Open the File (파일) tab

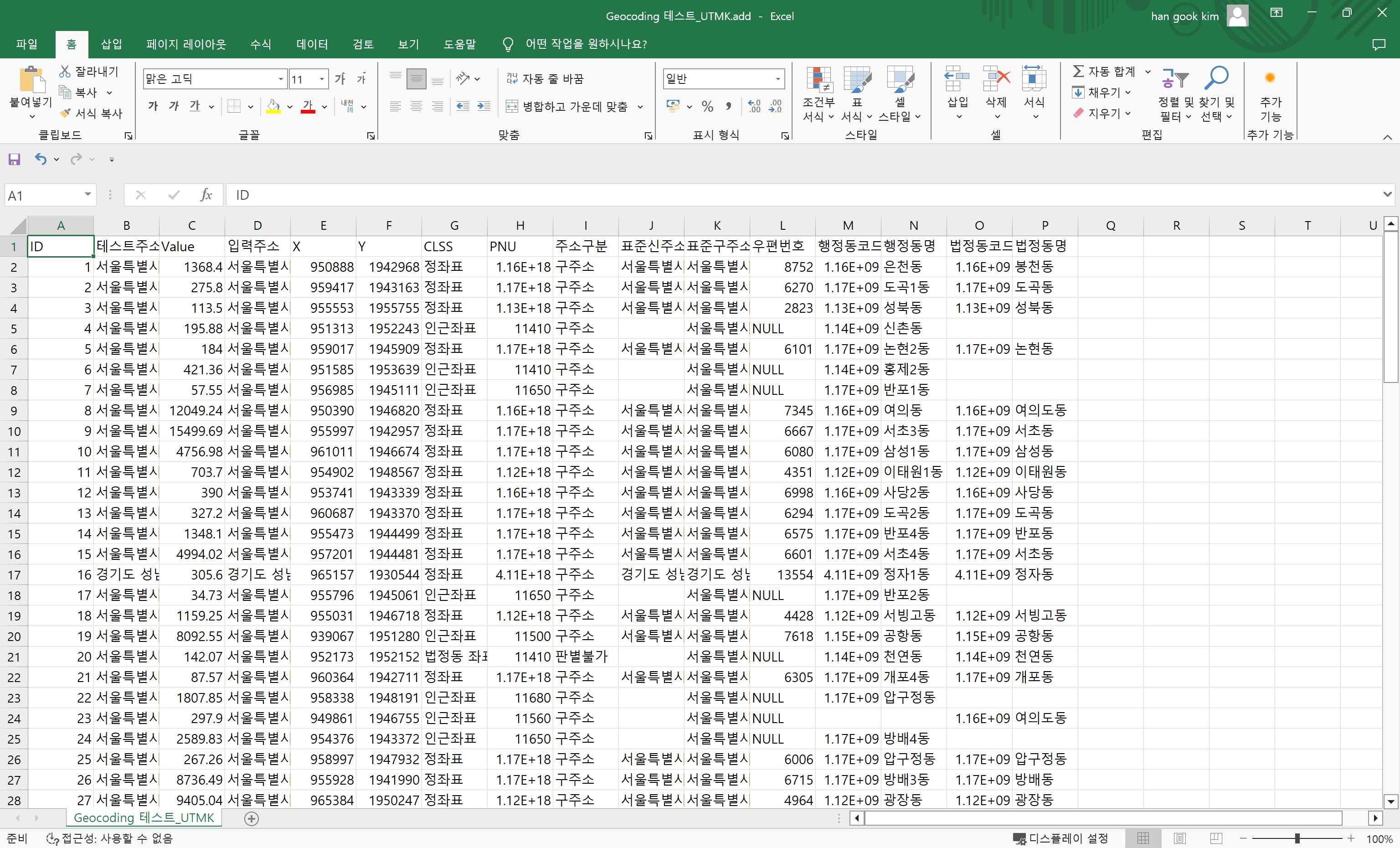pyautogui.click(x=27, y=44)
